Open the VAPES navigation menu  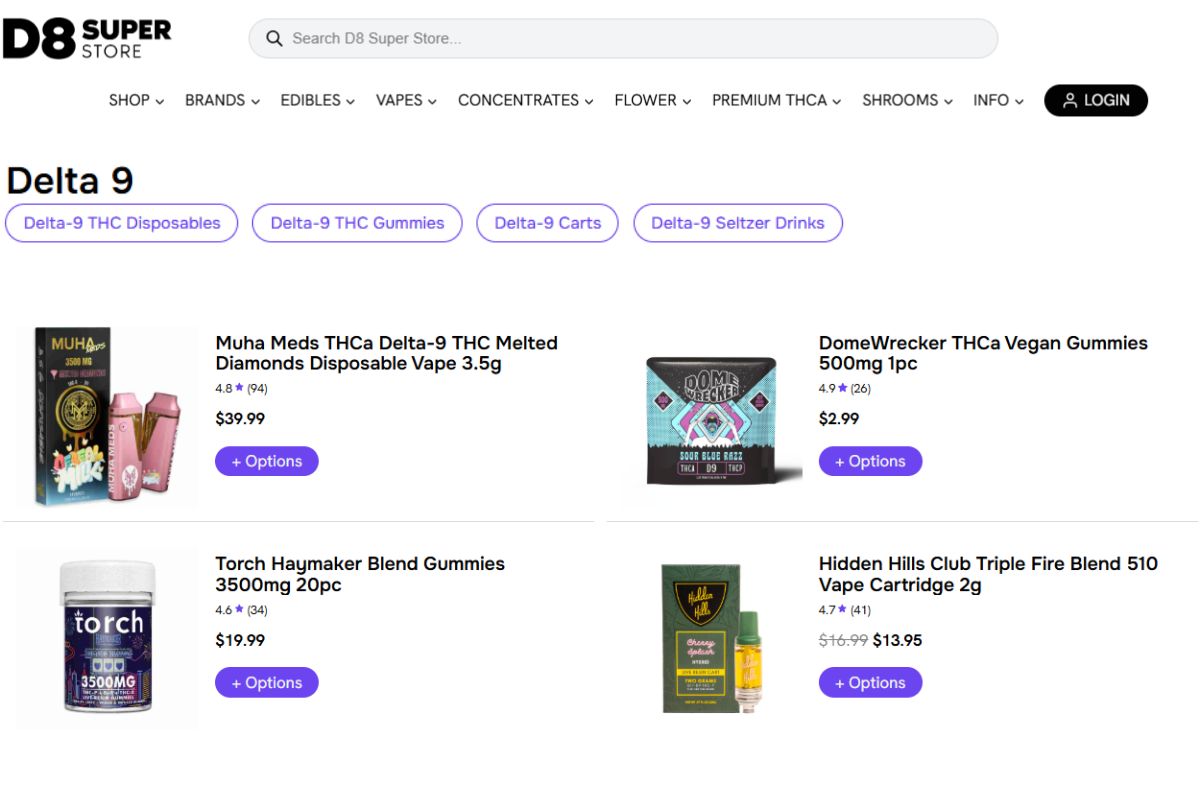point(406,100)
